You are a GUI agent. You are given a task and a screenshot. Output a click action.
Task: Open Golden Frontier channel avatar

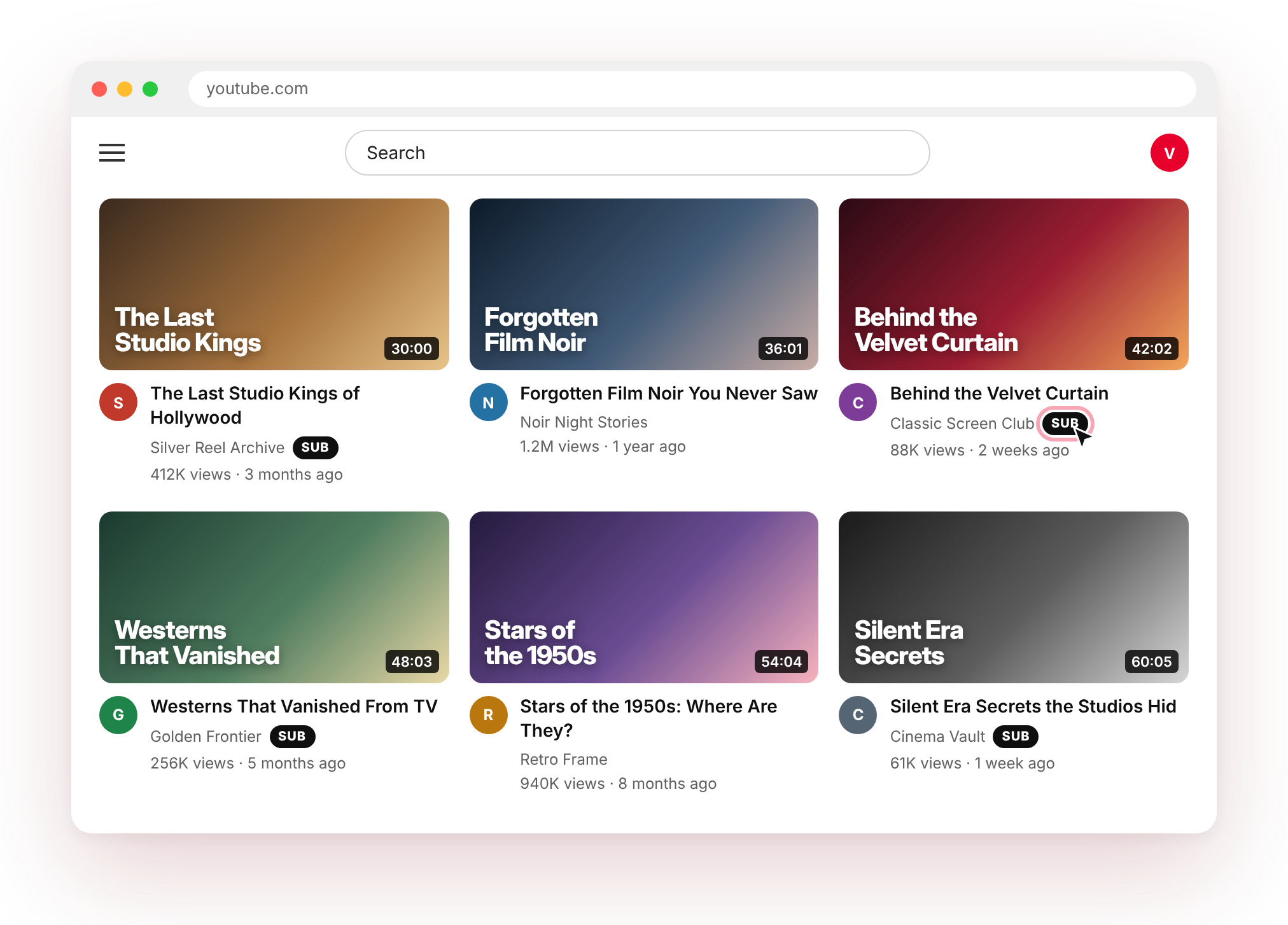pos(118,715)
